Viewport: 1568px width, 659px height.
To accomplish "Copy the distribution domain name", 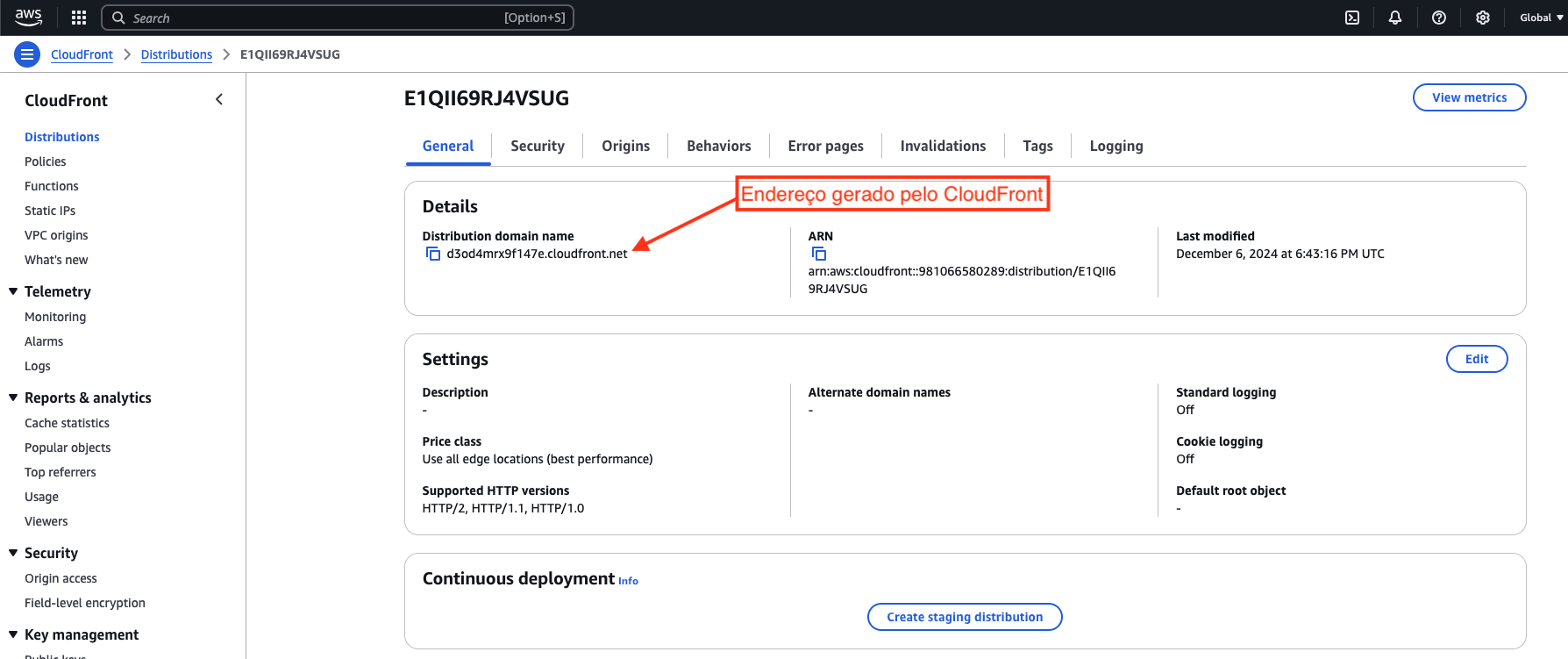I will (x=433, y=254).
